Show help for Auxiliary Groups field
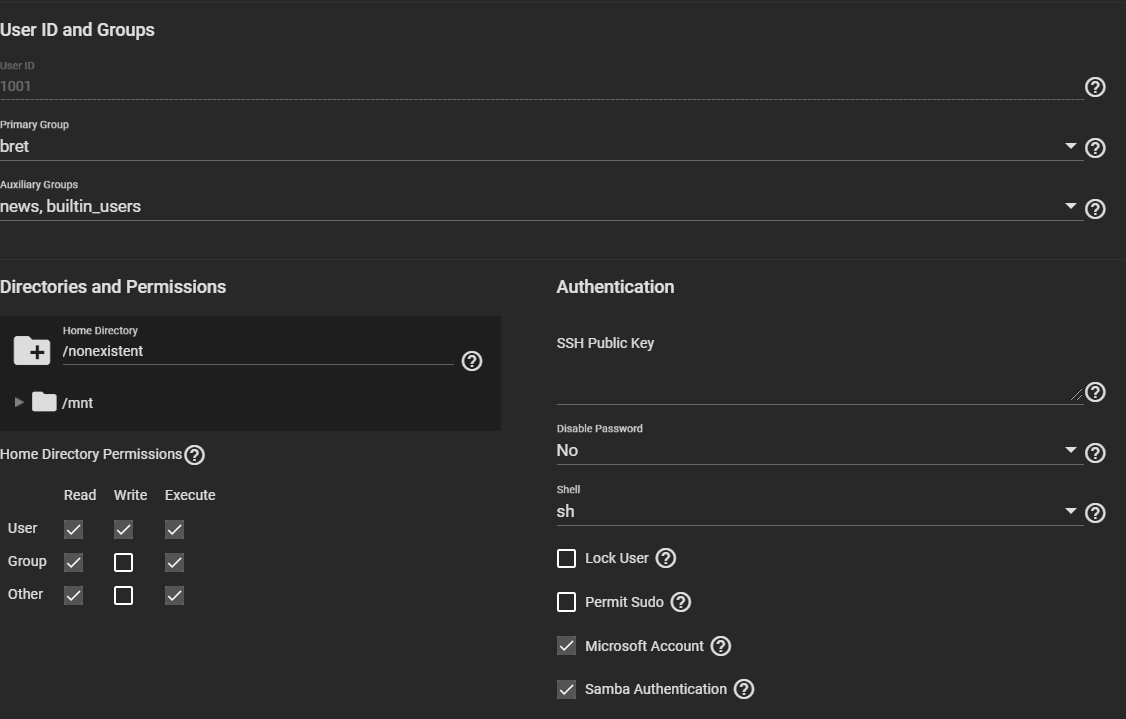The image size is (1126, 719). pyautogui.click(x=1095, y=209)
